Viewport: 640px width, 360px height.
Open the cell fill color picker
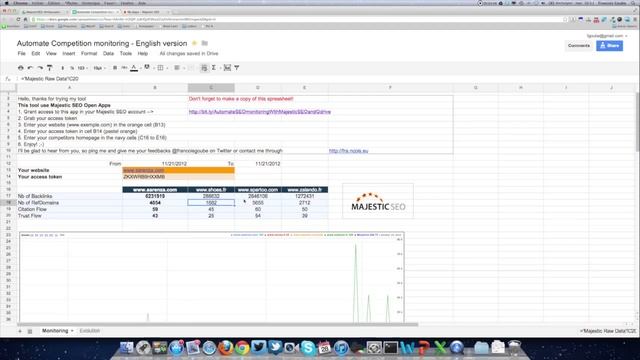pos(147,68)
